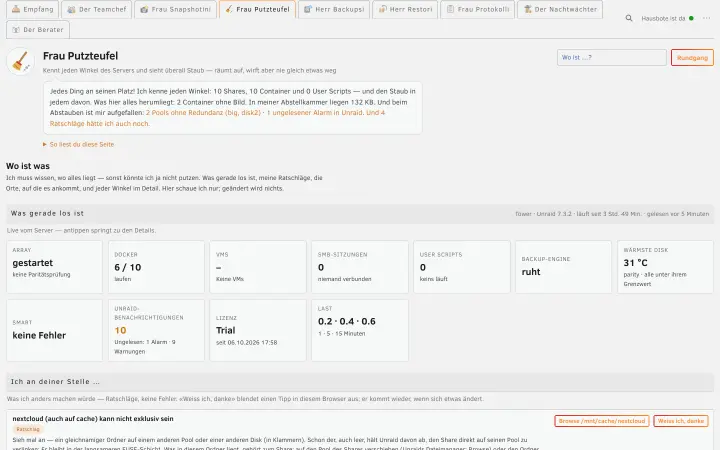Click the search magnifier icon
Viewport: 720px width, 450px height.
[x=629, y=18]
